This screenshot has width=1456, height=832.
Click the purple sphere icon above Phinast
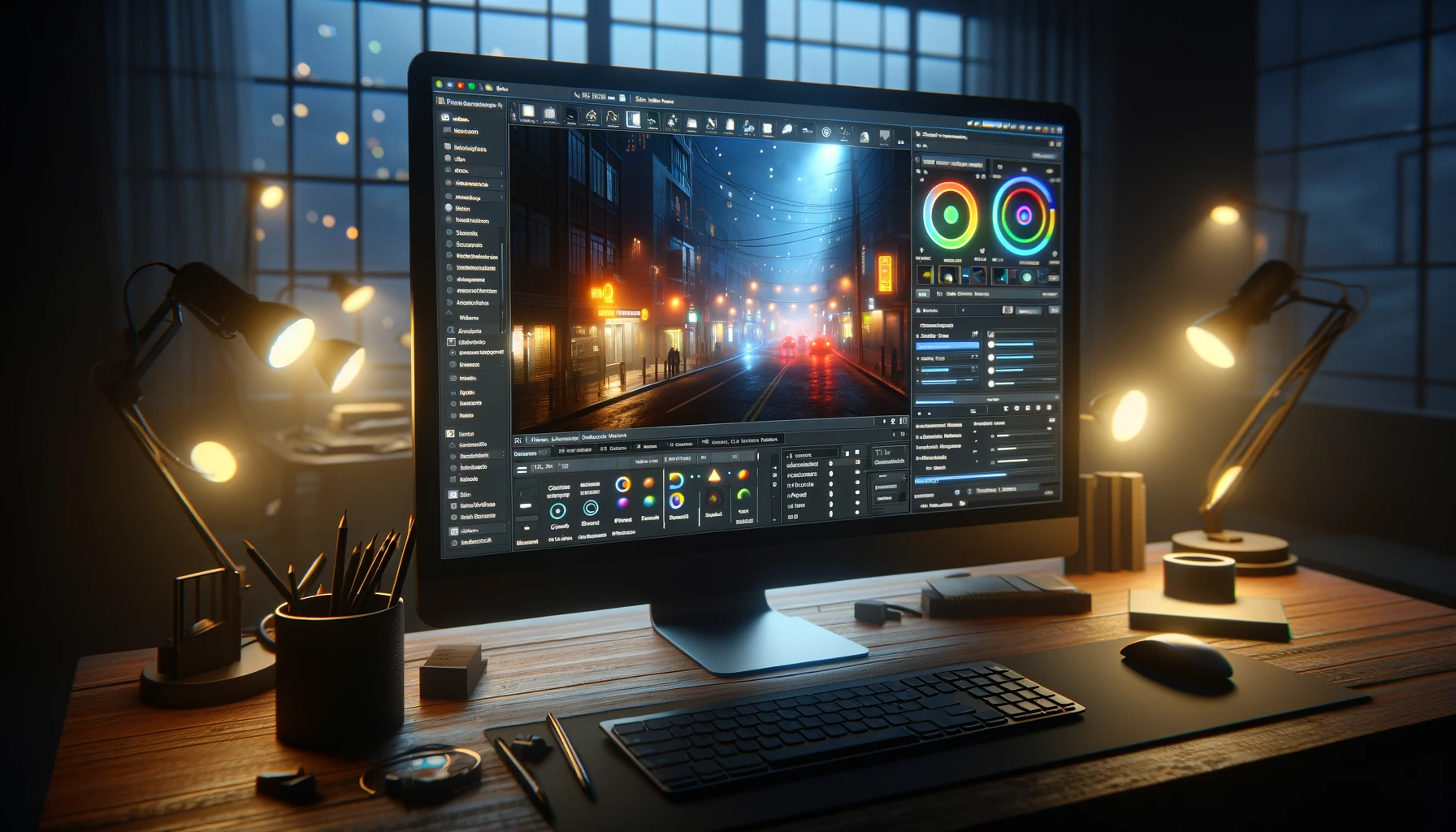(x=623, y=504)
